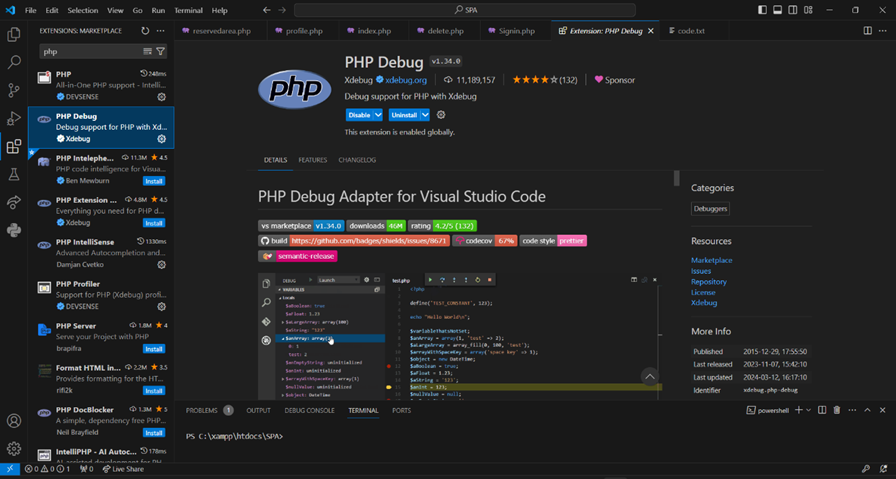Go back with navigation arrow
896x479 pixels.
(267, 10)
